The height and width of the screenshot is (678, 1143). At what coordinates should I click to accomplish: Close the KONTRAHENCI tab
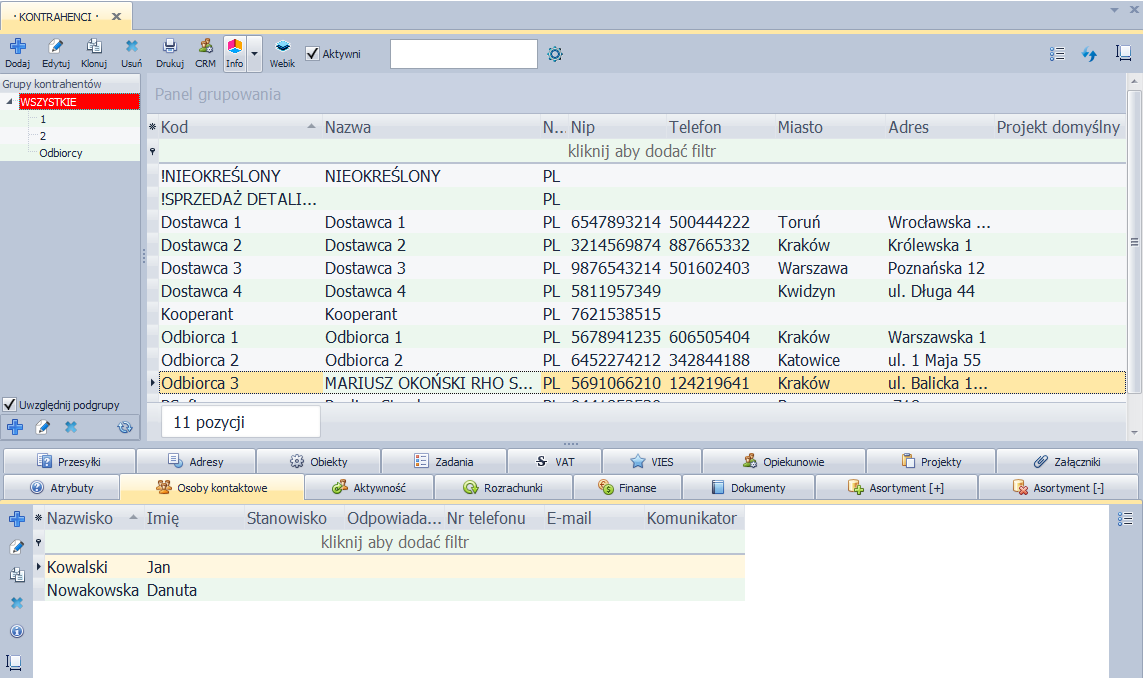point(117,17)
